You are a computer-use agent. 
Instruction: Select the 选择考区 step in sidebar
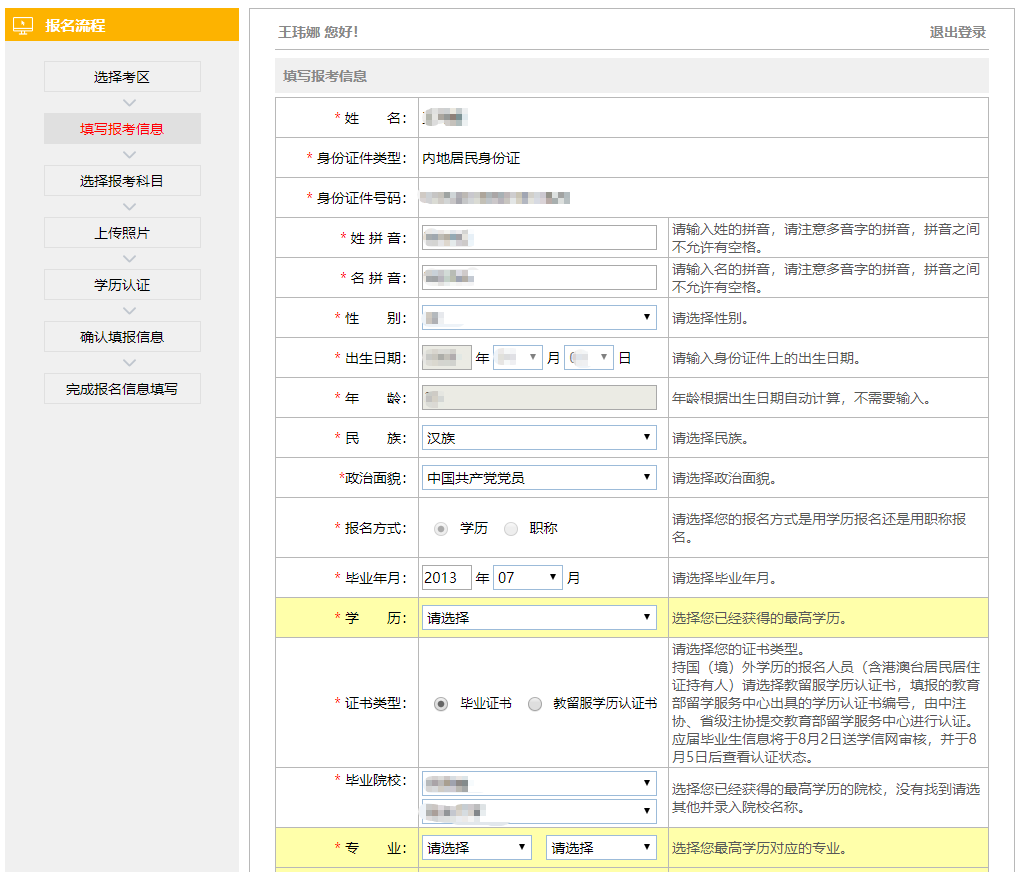[x=121, y=76]
